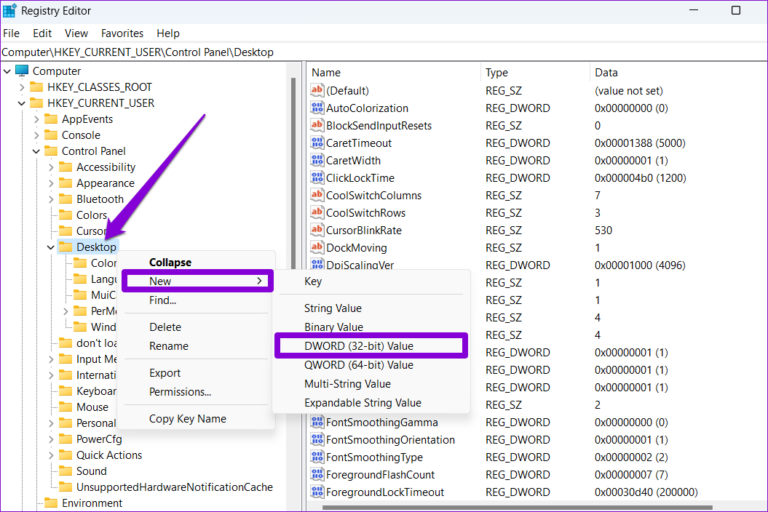Click the folder icon next to Accessibility

66,167
